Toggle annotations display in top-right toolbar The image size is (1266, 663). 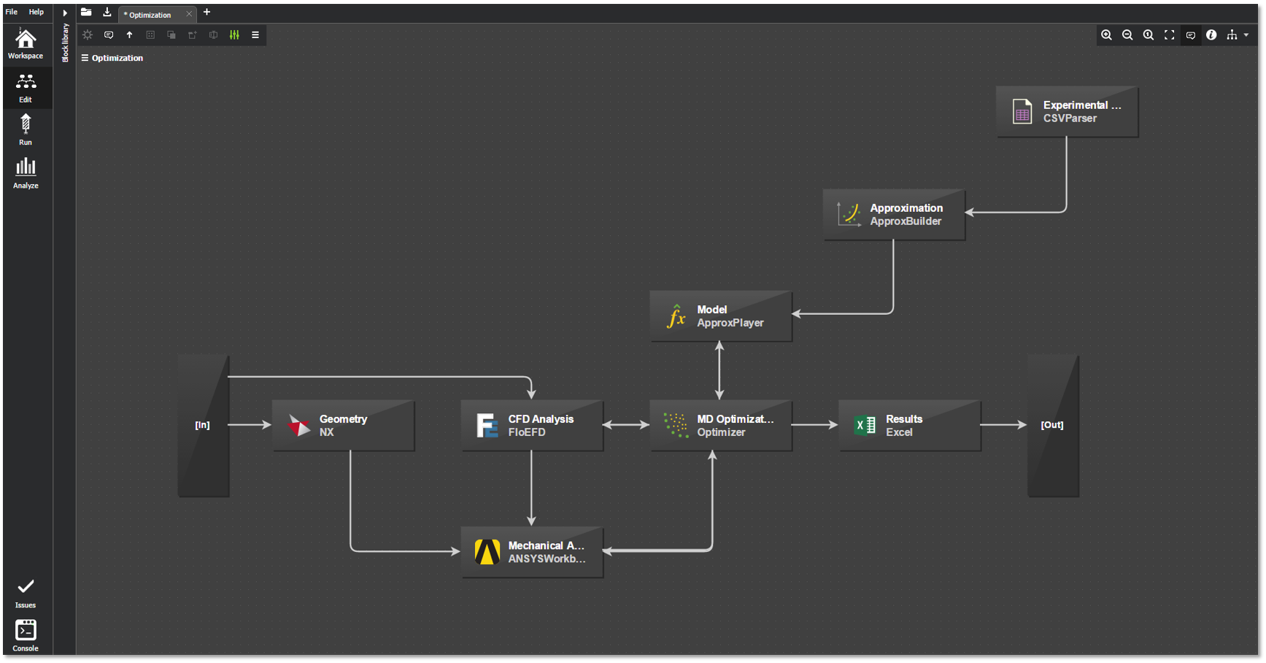(x=1190, y=35)
